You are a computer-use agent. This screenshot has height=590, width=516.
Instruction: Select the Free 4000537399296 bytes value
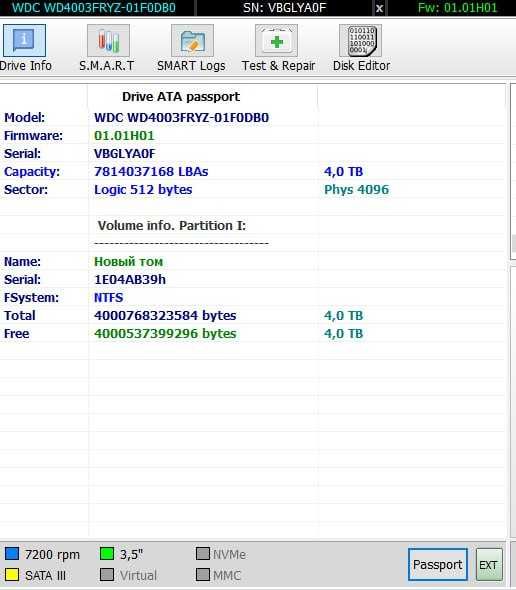165,333
